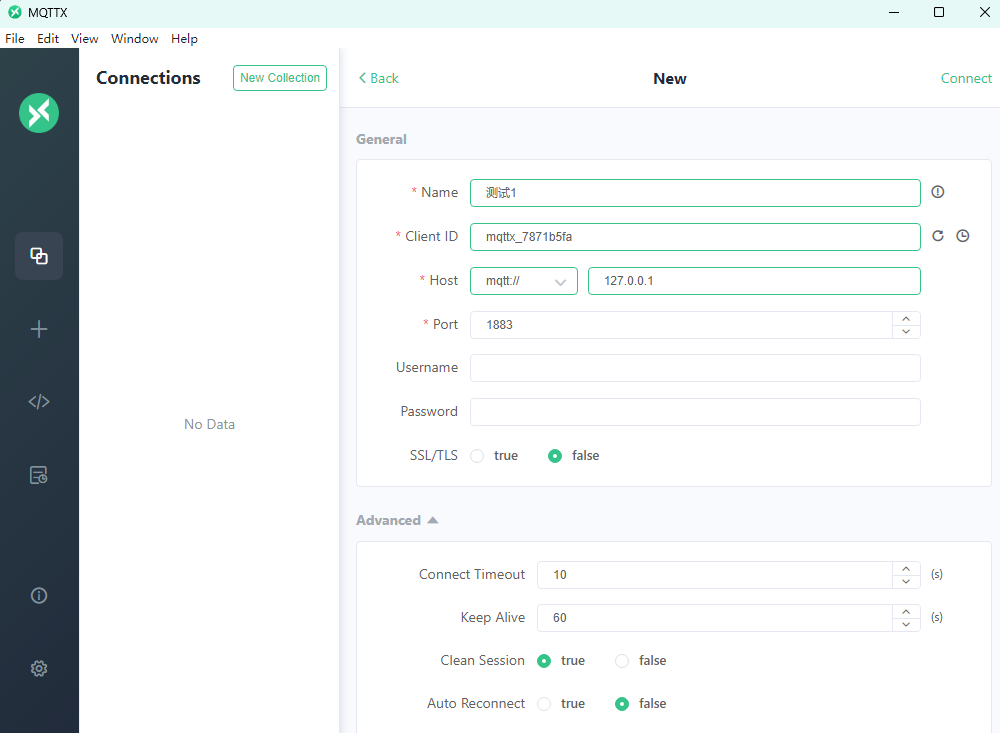
Task: Go Back from the New connection form
Action: (x=378, y=78)
